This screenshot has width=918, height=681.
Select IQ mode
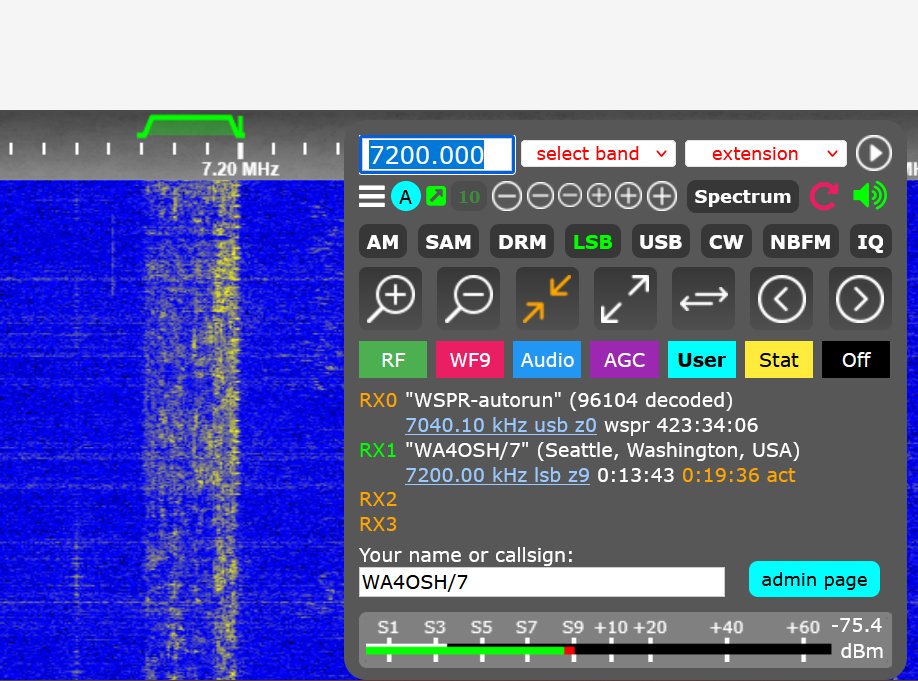(871, 241)
